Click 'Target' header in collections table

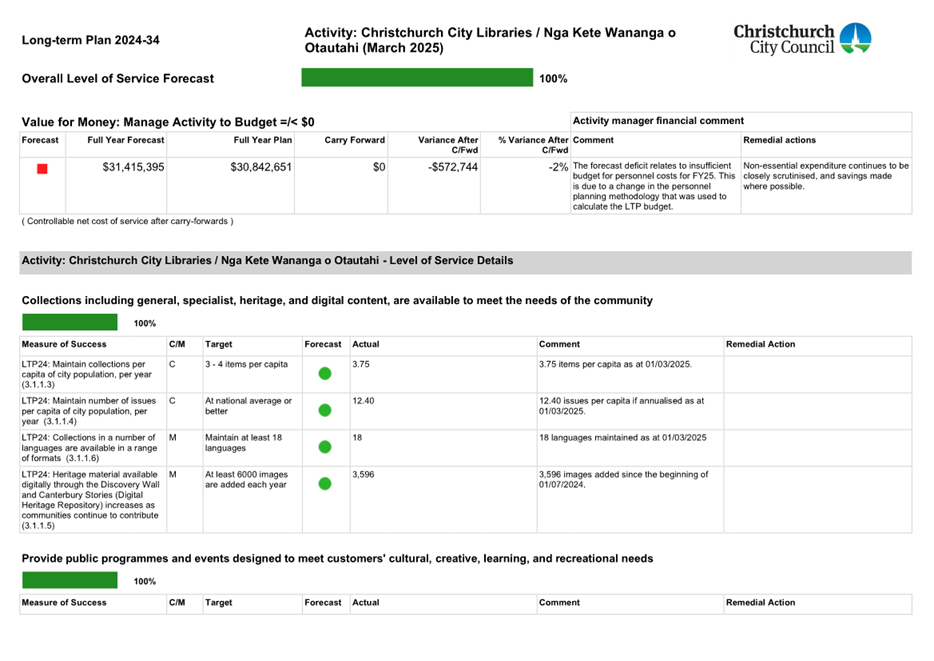219,344
